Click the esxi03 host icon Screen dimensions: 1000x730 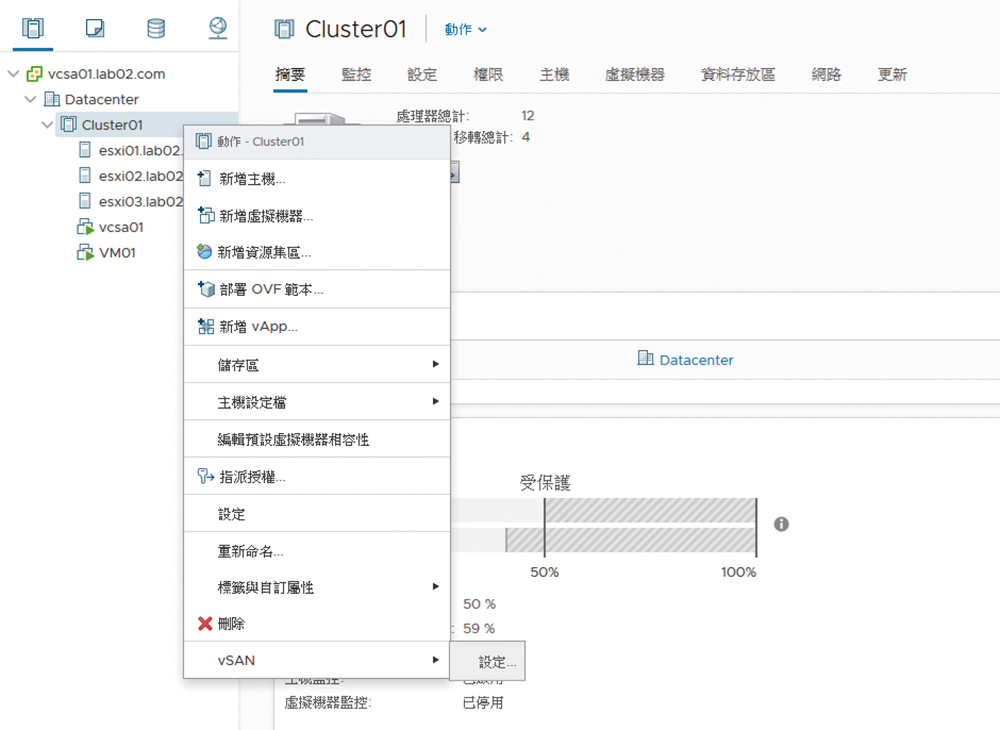(x=85, y=201)
